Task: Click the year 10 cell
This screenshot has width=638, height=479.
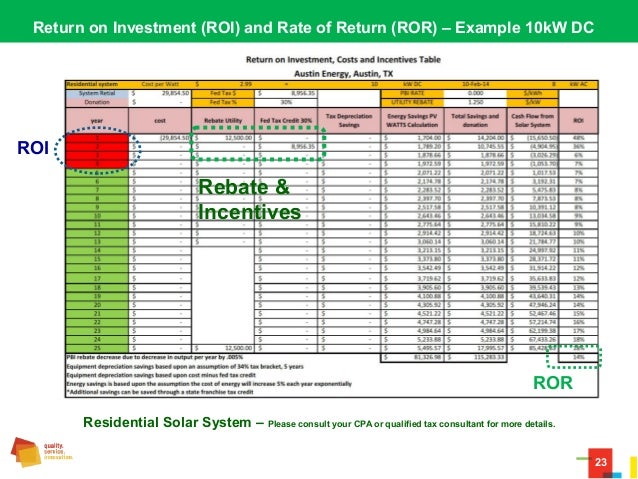Action: (x=97, y=216)
